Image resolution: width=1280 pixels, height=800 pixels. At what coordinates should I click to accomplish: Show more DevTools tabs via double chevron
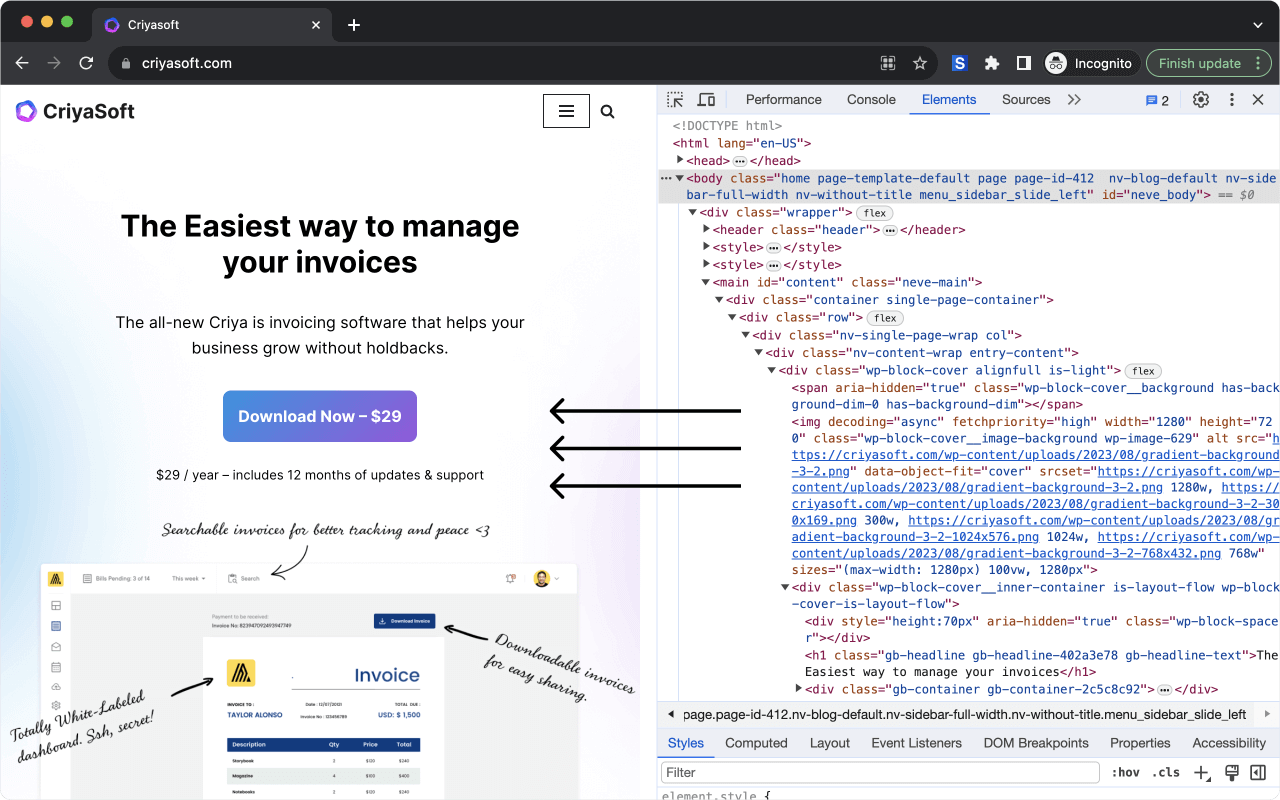(1074, 100)
